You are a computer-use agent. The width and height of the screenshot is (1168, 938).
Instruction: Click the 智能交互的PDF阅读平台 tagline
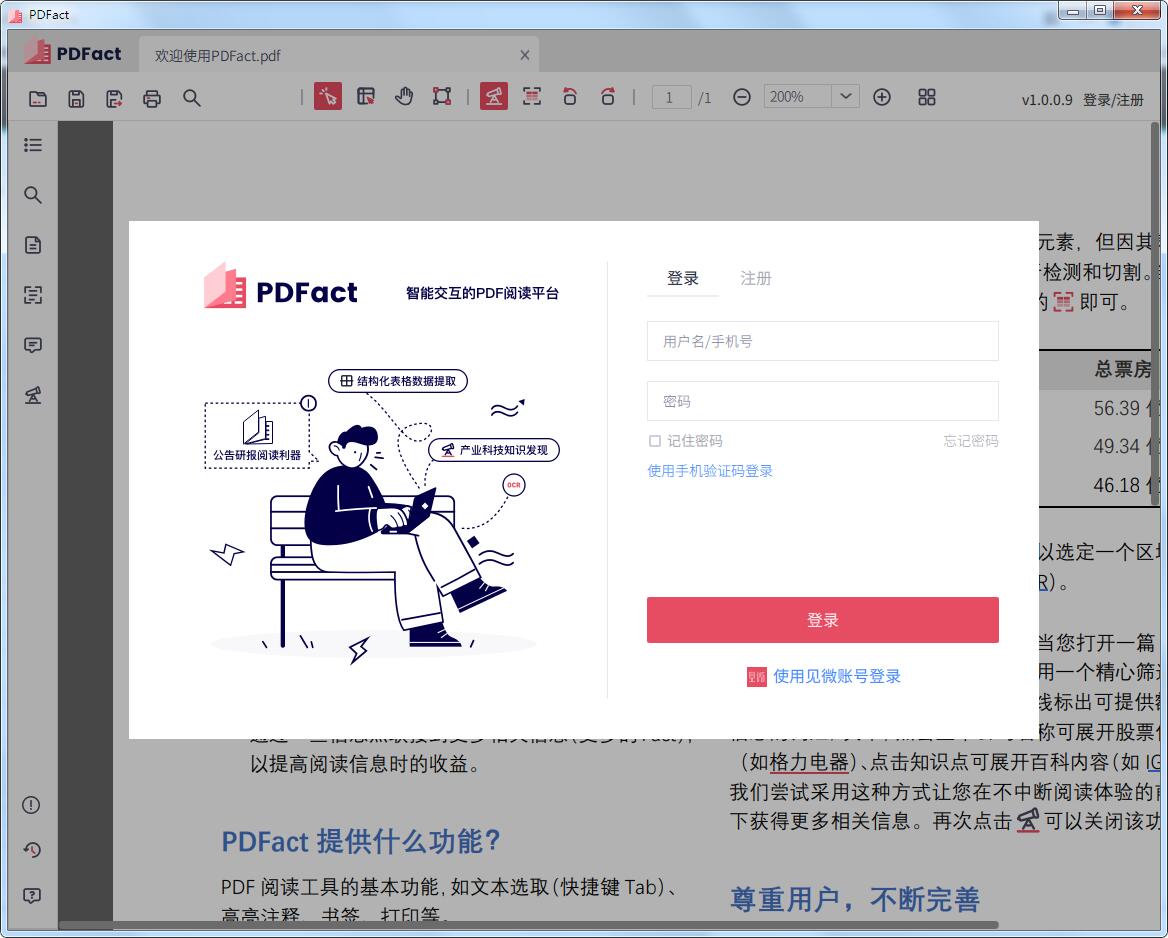point(482,293)
